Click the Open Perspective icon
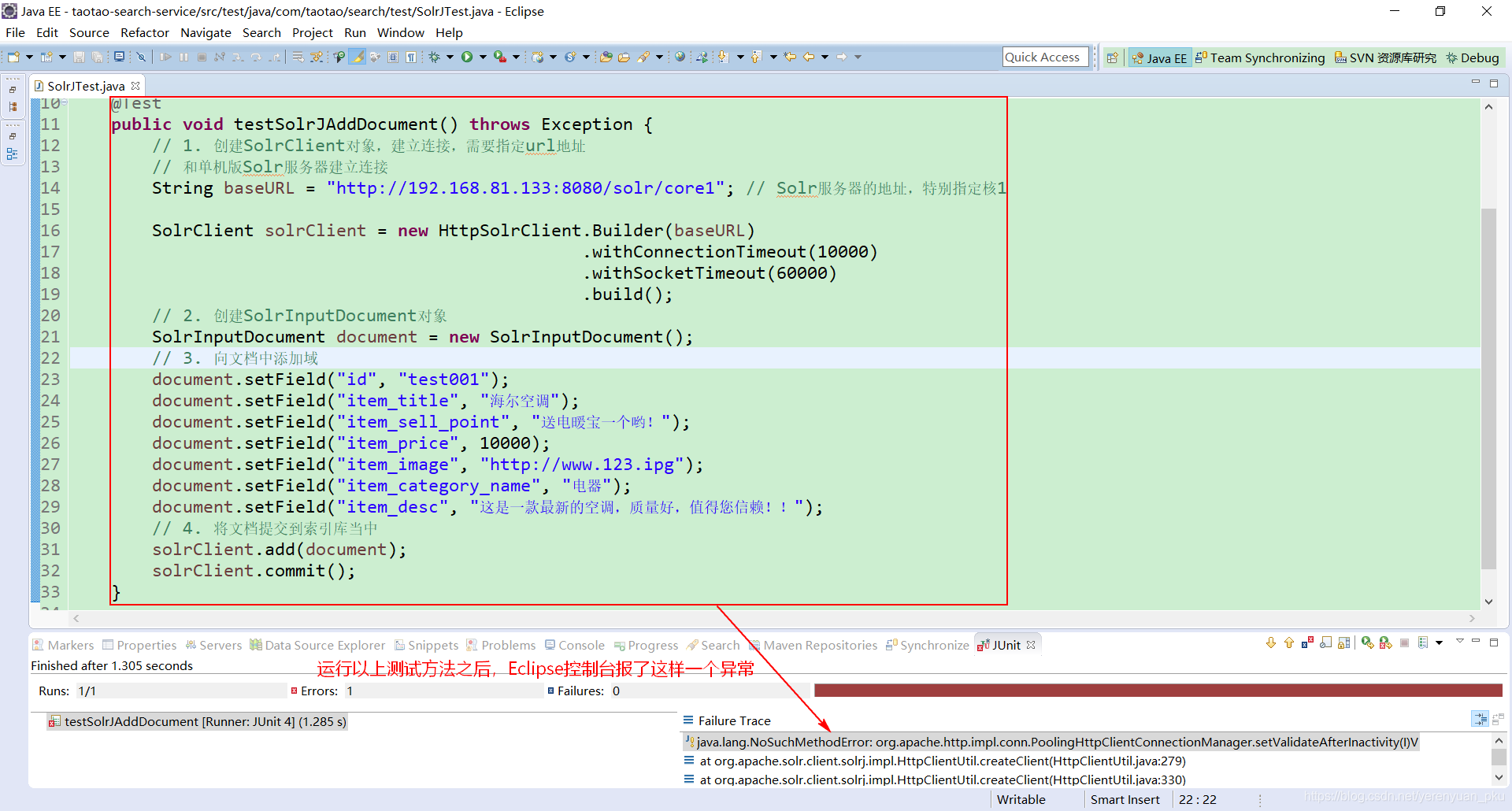 (1112, 57)
